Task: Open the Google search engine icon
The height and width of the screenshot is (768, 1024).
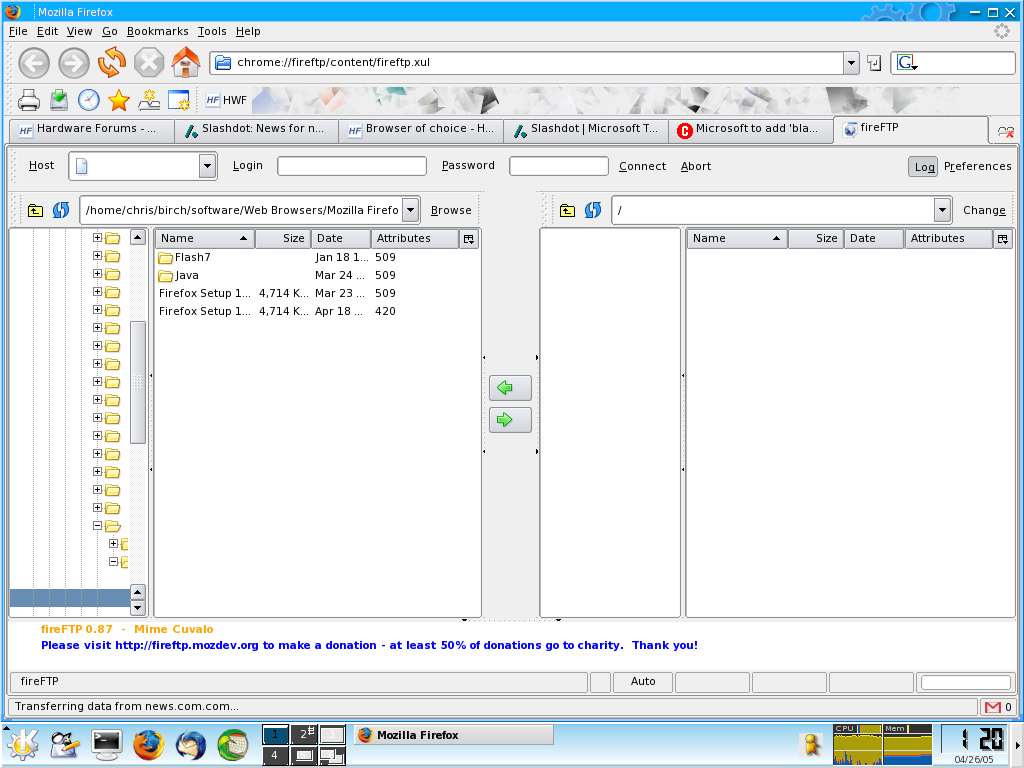Action: click(x=906, y=63)
